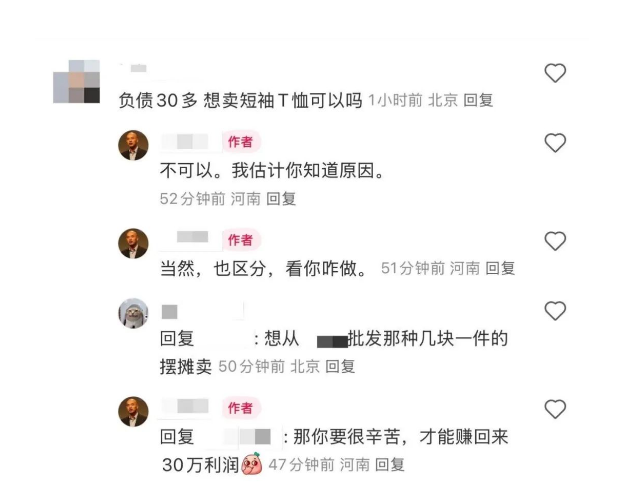Tap 回复 after 50分钟前 北京
The image size is (637, 490).
pyautogui.click(x=340, y=366)
